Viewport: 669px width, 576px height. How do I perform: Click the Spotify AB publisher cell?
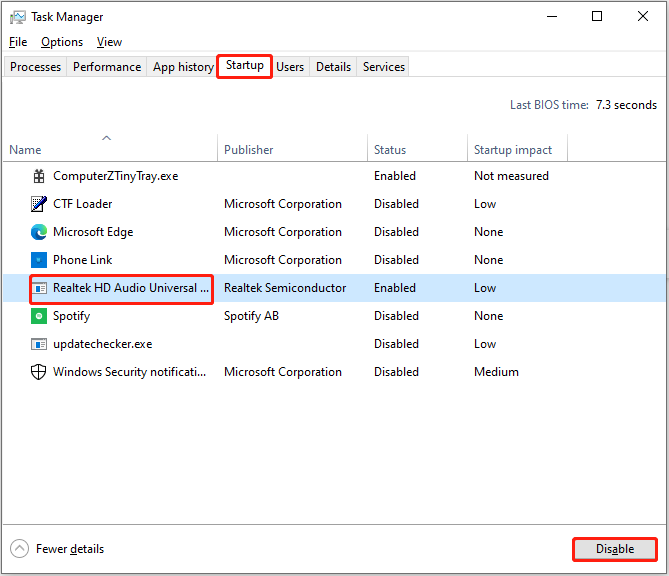[251, 316]
